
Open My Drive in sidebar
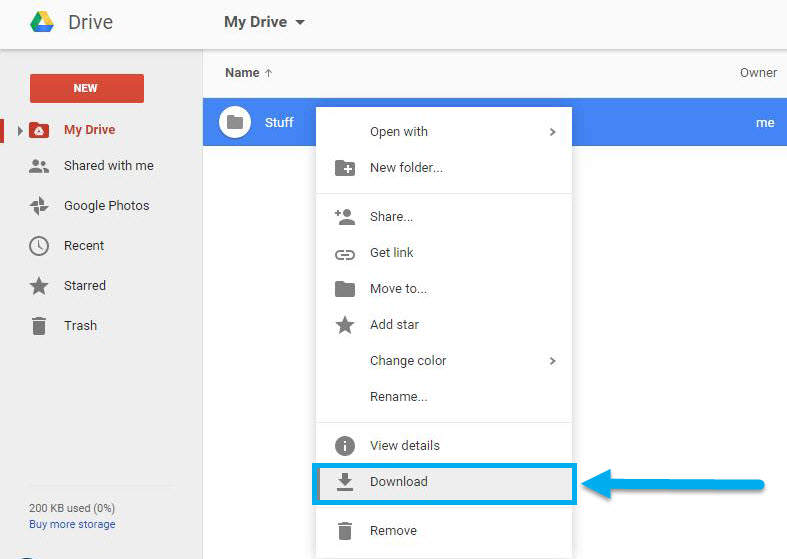click(90, 130)
